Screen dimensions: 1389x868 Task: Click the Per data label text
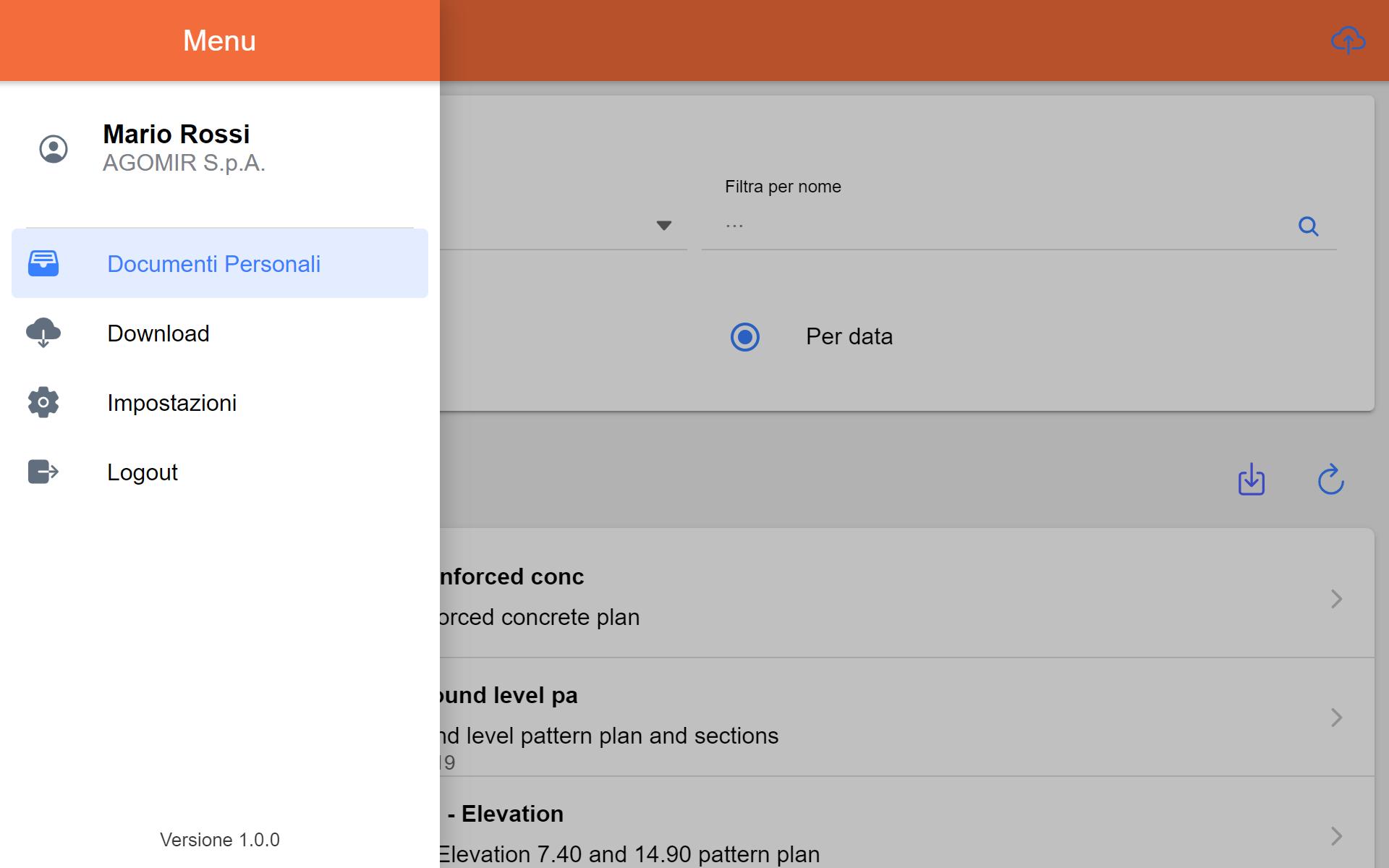(849, 337)
